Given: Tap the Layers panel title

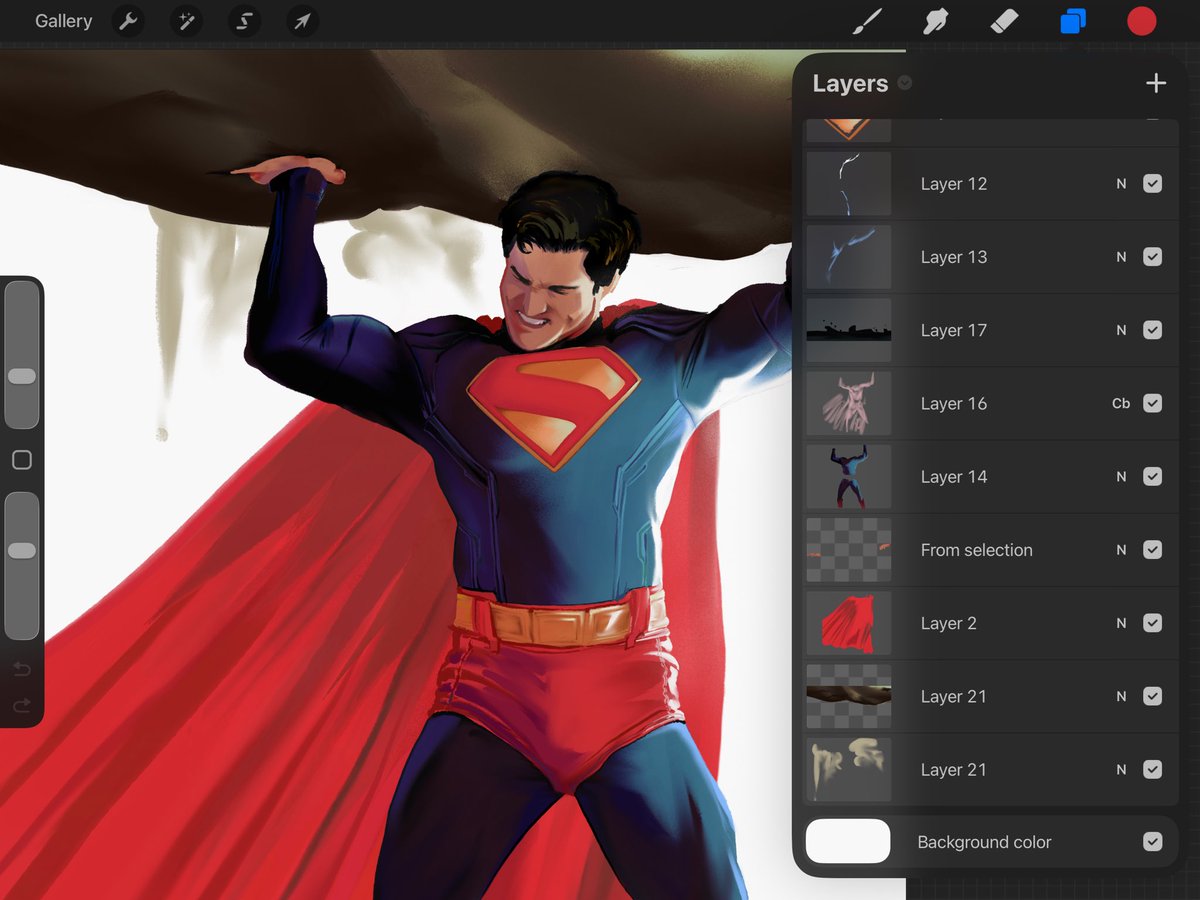Looking at the screenshot, I should [x=850, y=84].
